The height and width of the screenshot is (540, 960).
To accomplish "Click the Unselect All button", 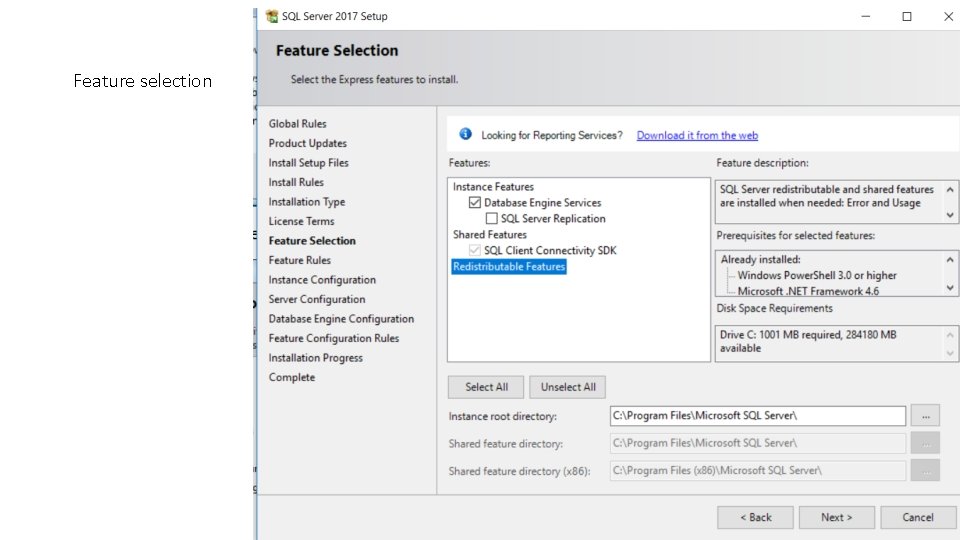I will tap(568, 387).
